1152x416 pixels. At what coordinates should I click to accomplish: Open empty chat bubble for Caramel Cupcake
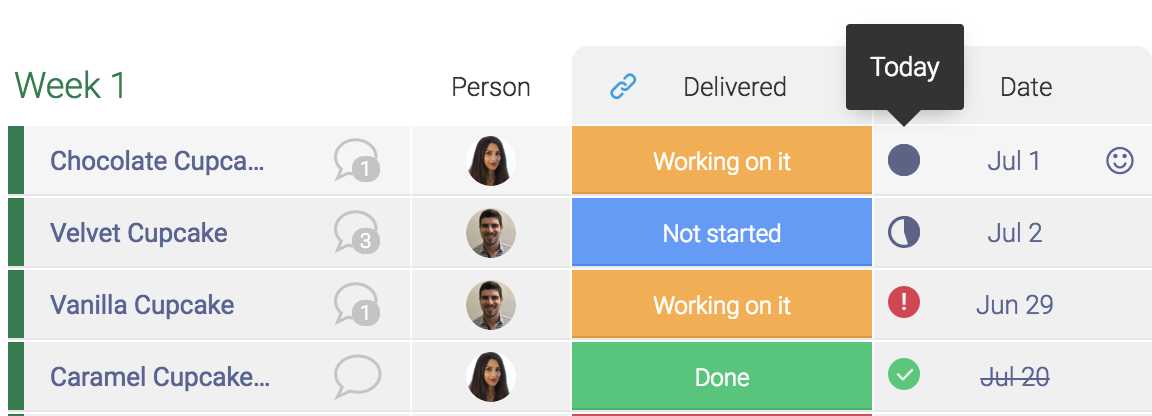point(357,377)
